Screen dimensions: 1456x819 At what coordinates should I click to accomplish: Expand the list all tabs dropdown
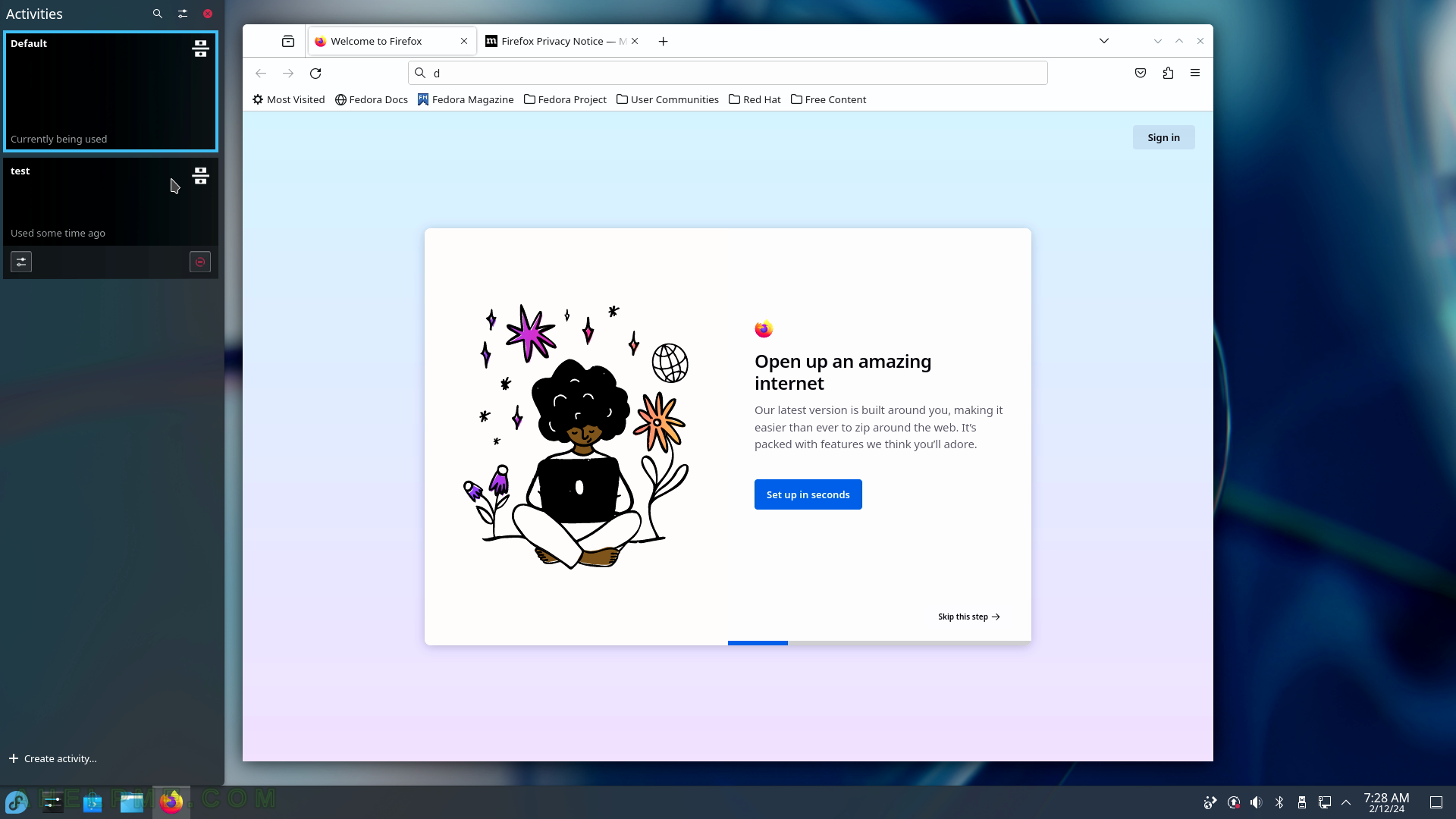click(1104, 41)
